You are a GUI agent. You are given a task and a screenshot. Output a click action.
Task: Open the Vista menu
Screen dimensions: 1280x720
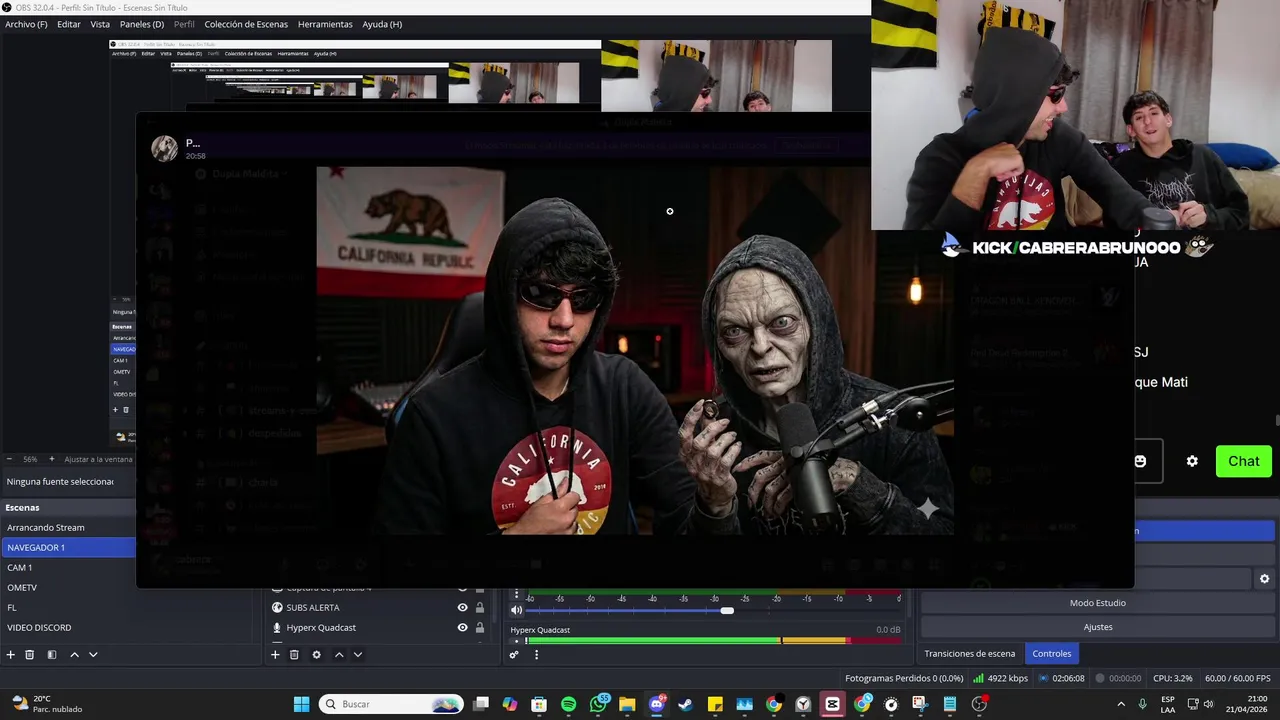coord(100,24)
